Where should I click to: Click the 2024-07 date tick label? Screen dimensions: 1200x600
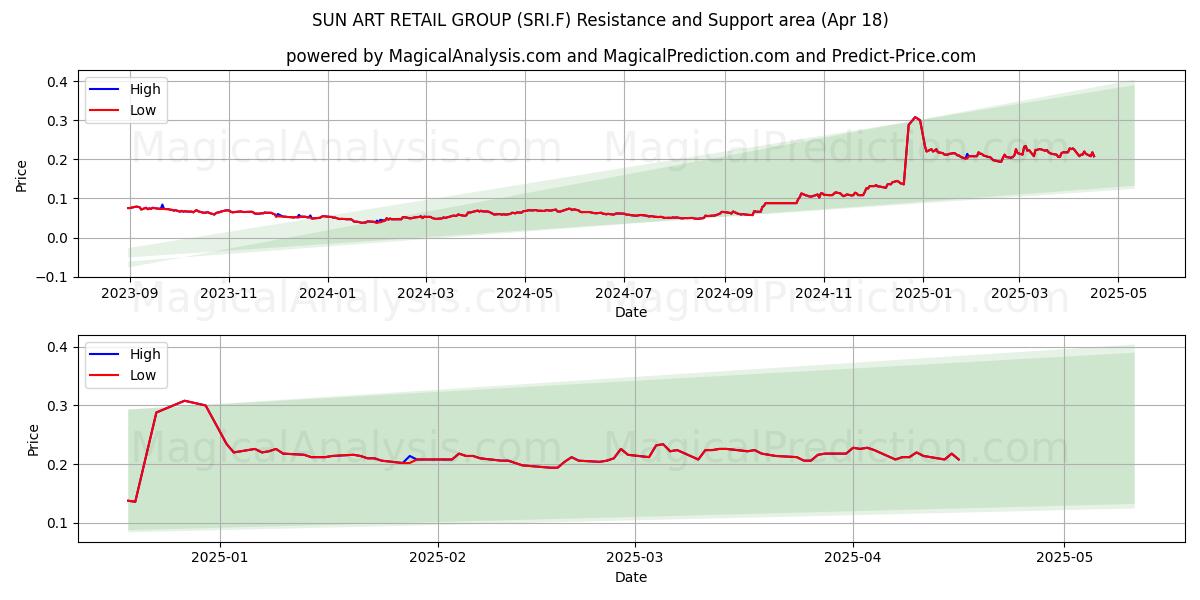click(x=624, y=294)
